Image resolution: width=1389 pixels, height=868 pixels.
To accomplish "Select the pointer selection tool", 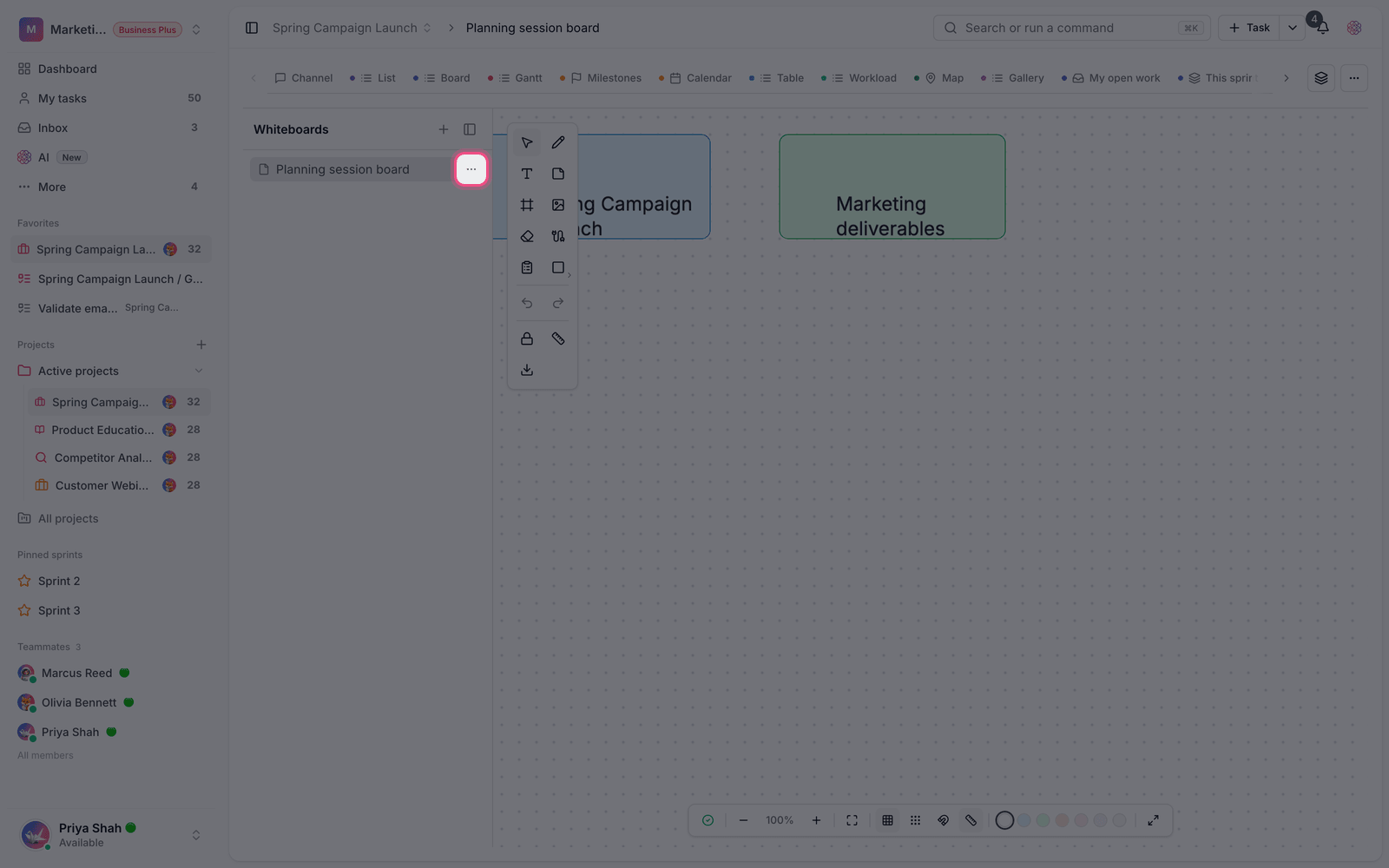I will click(x=527, y=142).
